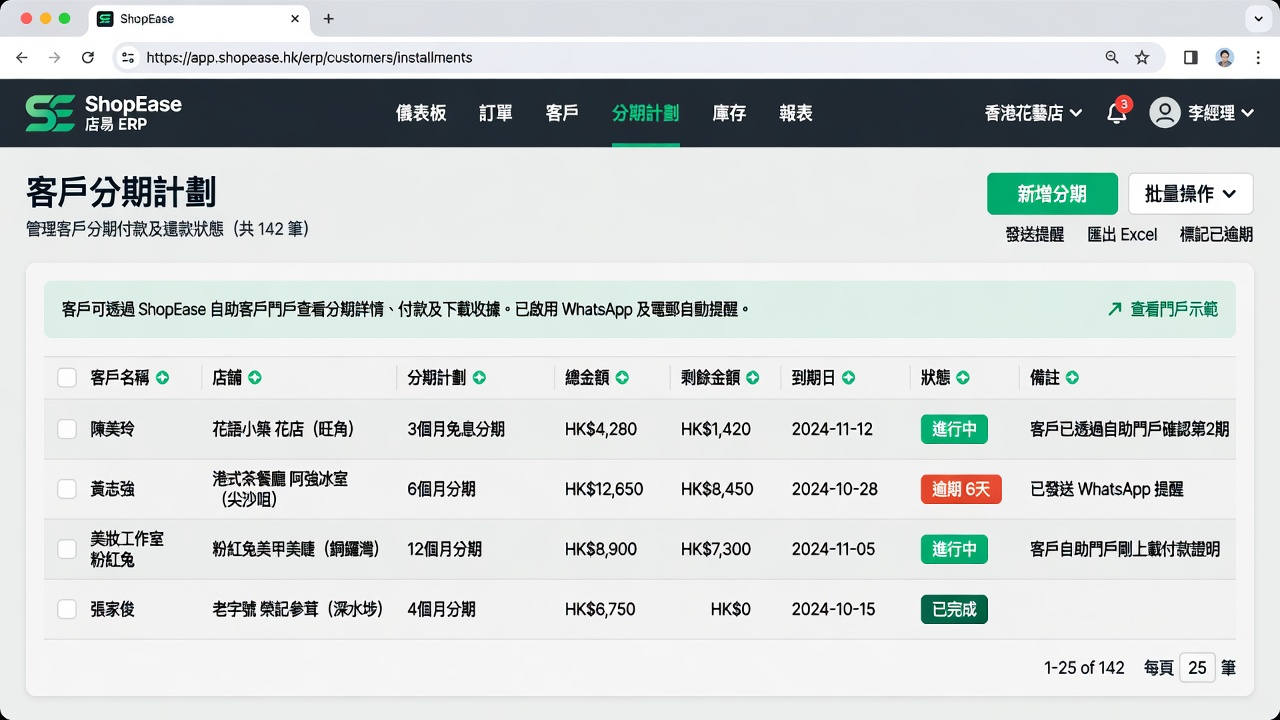Select the 美妝工作室 粉紅兔 row checkbox
Image resolution: width=1280 pixels, height=720 pixels.
pos(67,549)
